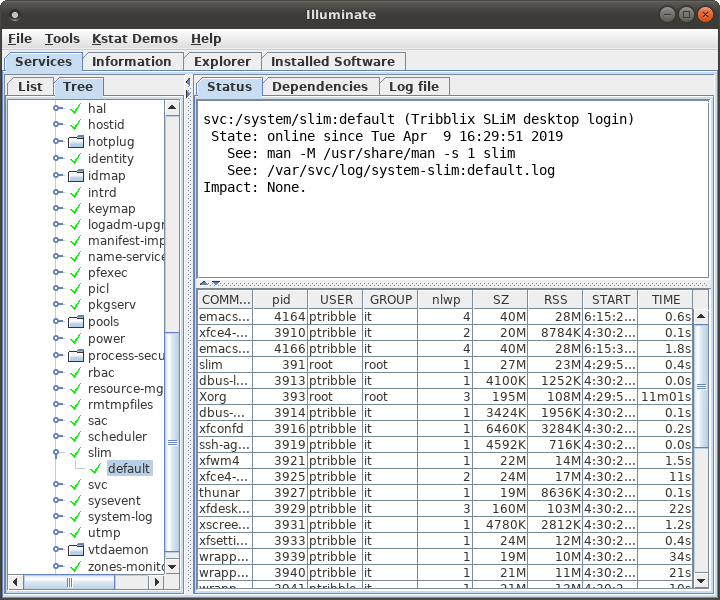Click the green check icon beside power
Screen dimensions: 720x600
pos(76,339)
